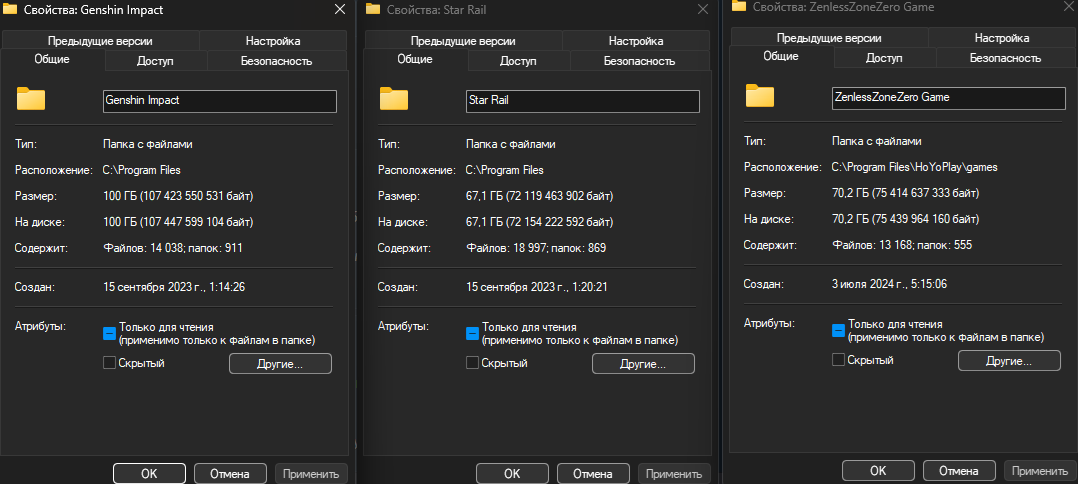Click location C:\Program Files\HoYoPlay\games
The image size is (1078, 484).
pyautogui.click(x=914, y=167)
